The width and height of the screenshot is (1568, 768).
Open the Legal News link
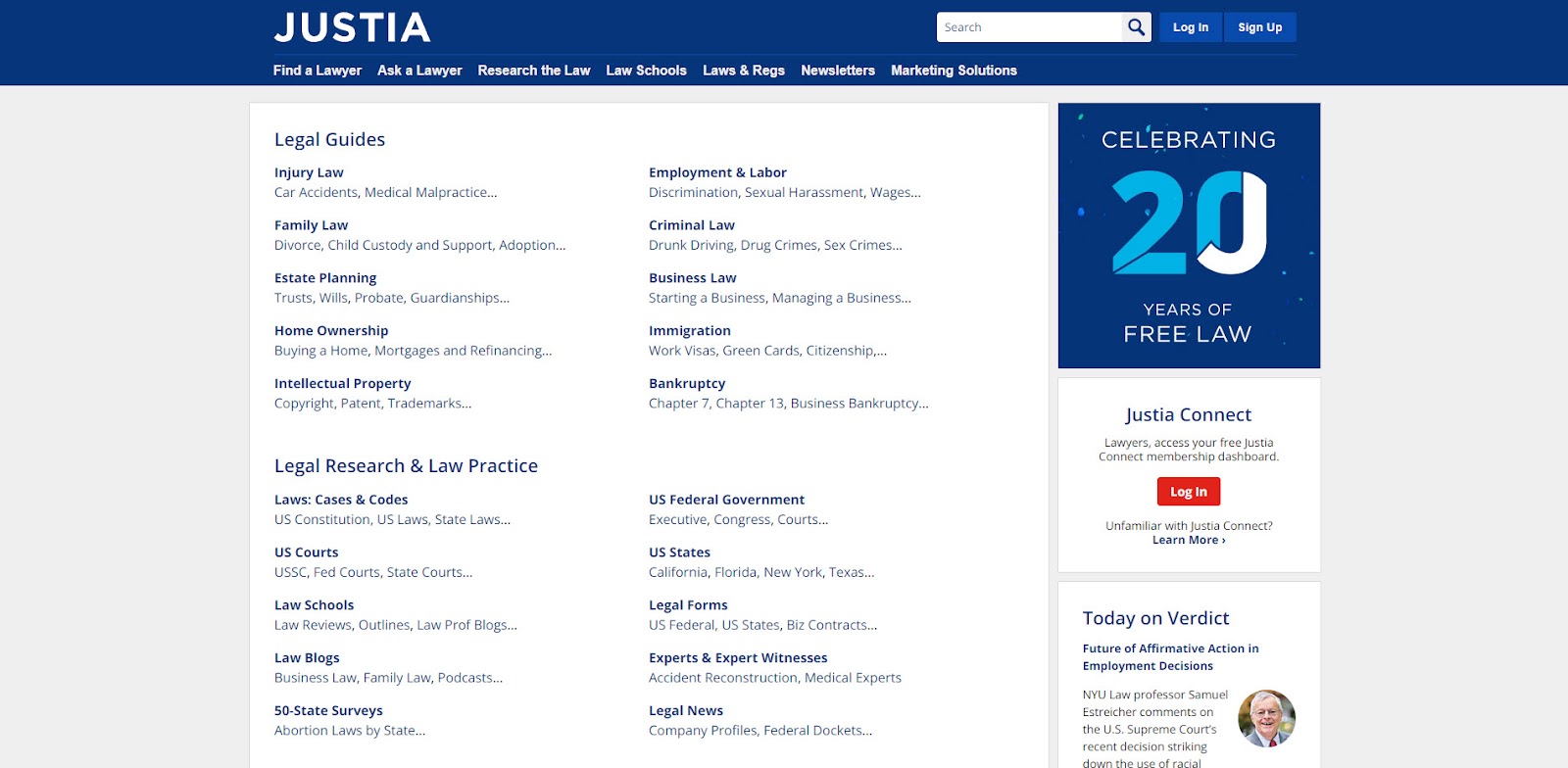tap(686, 711)
